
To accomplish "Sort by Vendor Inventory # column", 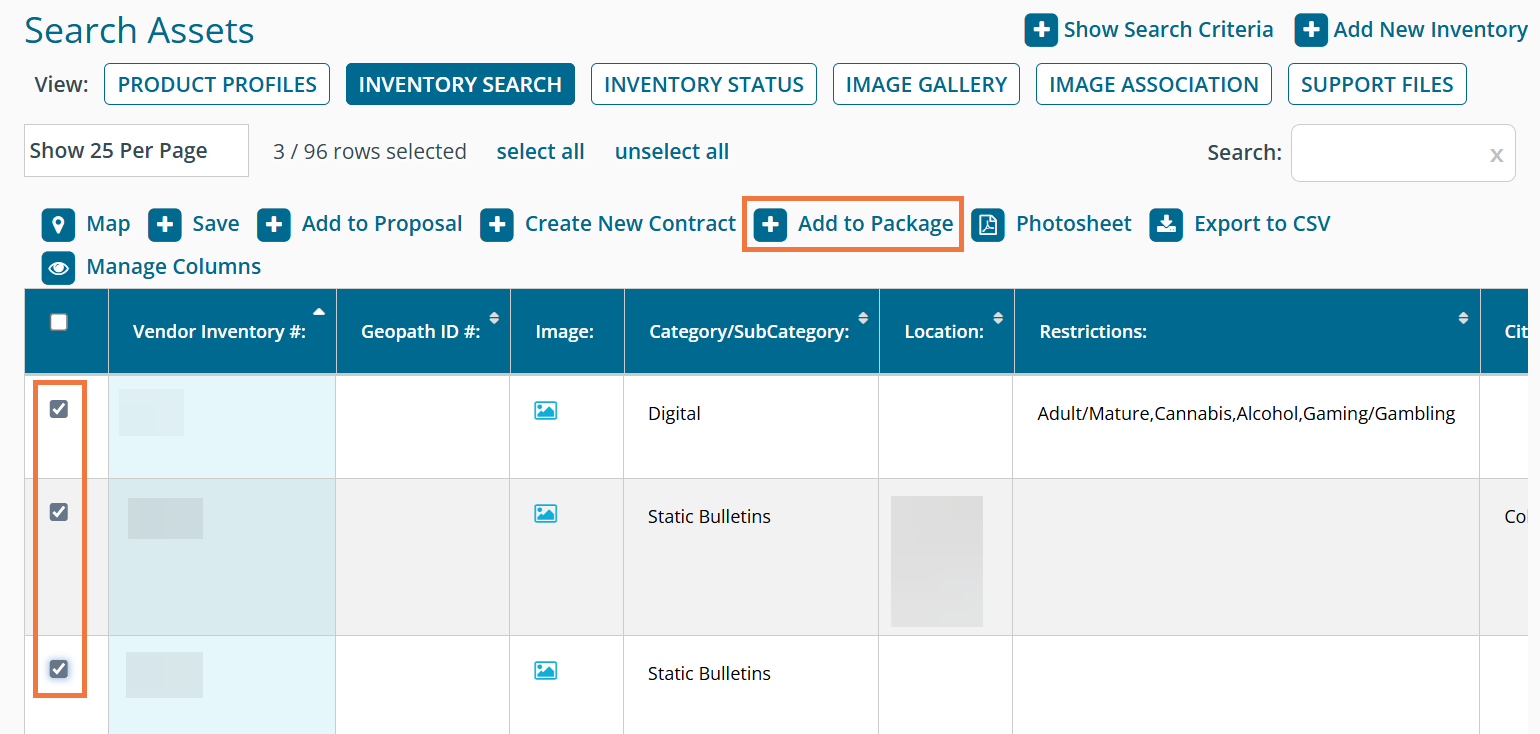I will click(220, 332).
